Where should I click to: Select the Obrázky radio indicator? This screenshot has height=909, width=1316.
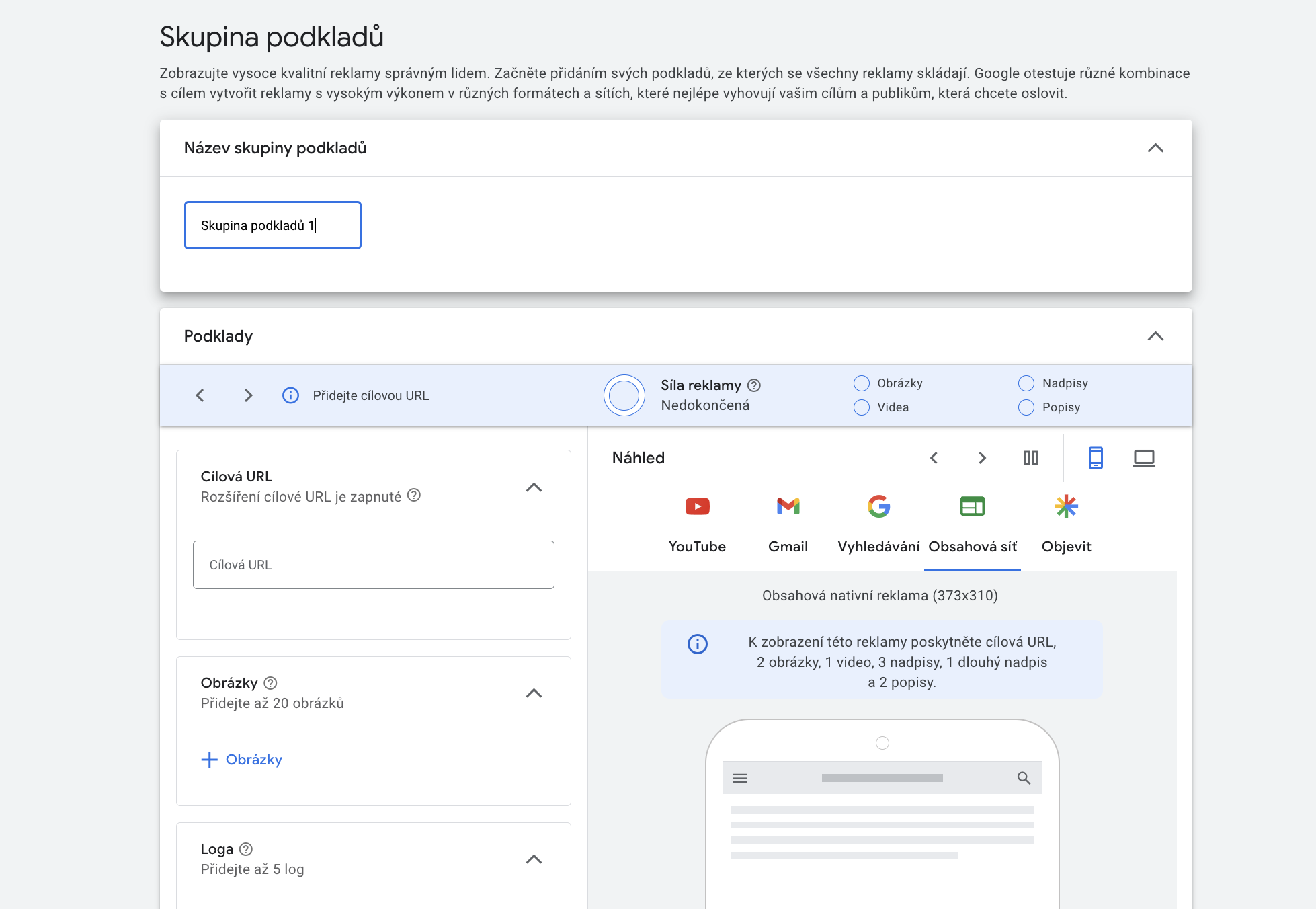click(x=862, y=383)
